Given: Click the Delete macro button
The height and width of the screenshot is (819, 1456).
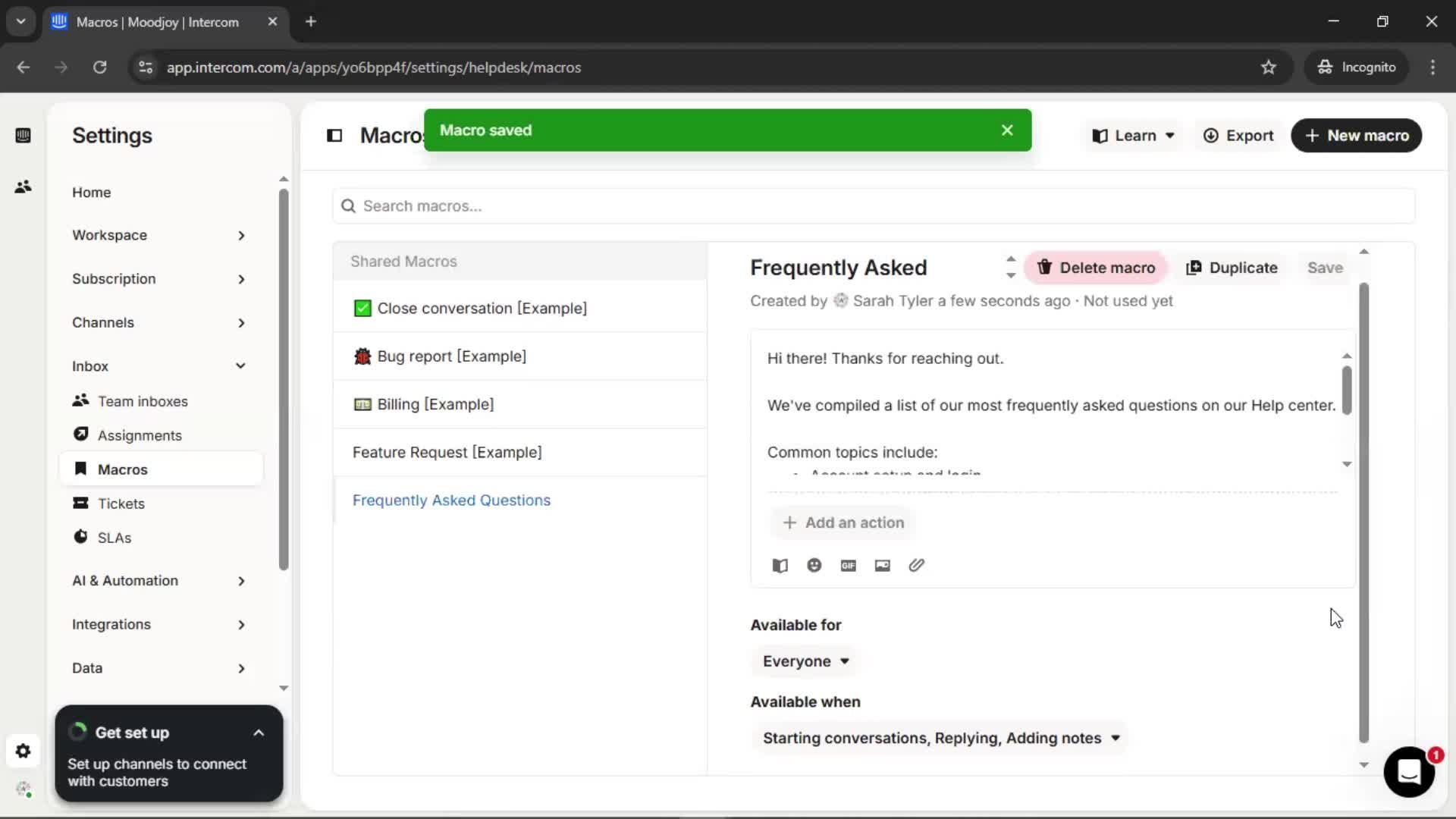Looking at the screenshot, I should click(x=1096, y=268).
